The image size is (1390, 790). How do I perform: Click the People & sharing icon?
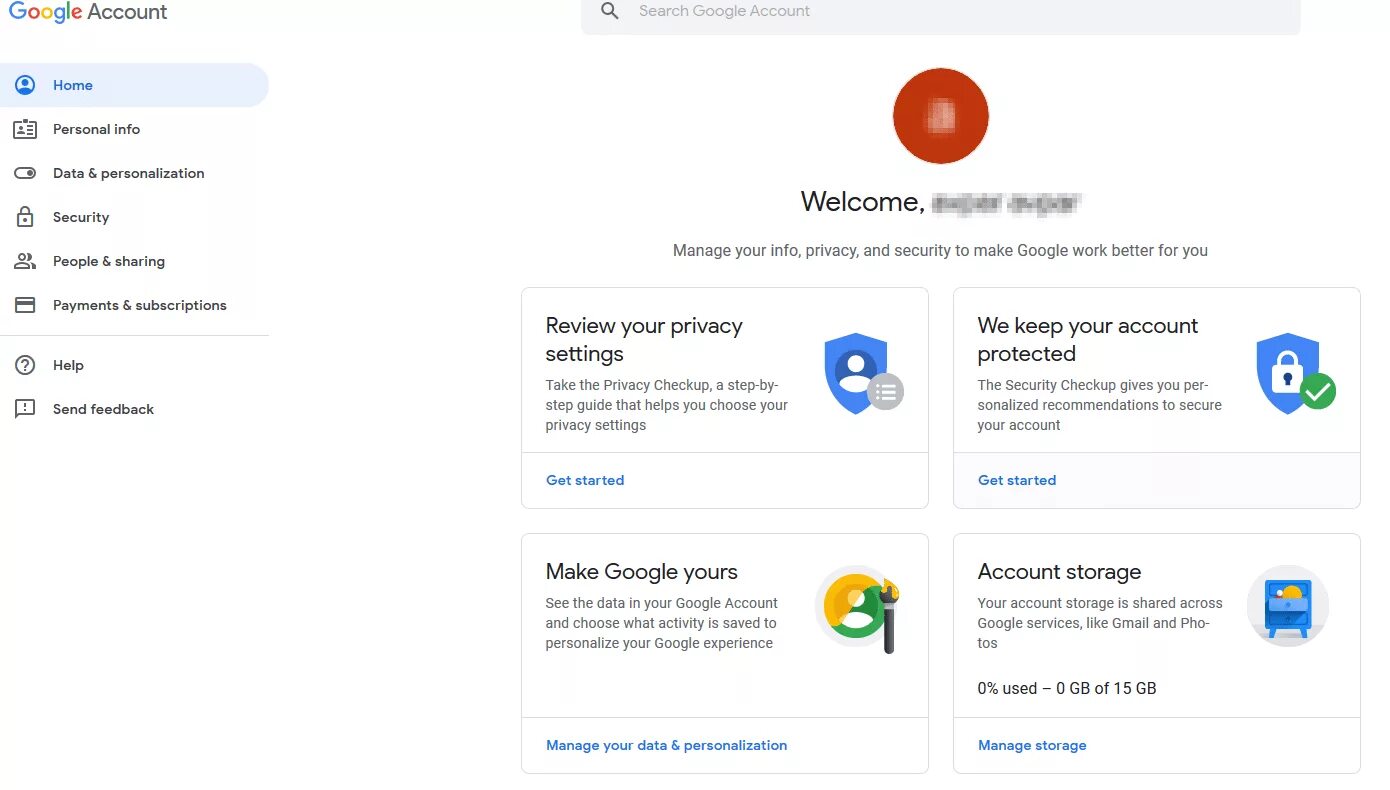[x=25, y=261]
